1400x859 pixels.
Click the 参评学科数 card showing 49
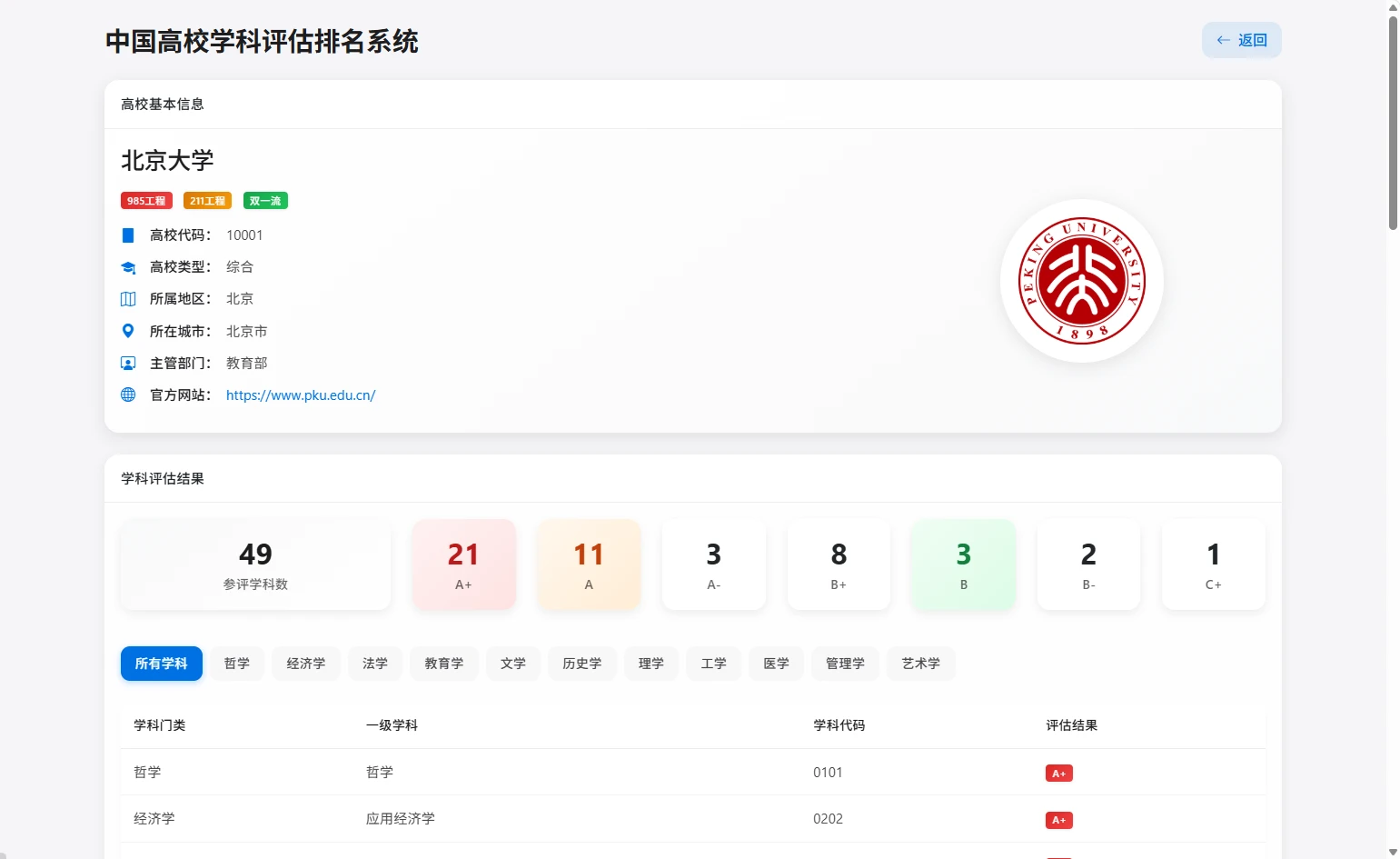[x=255, y=564]
